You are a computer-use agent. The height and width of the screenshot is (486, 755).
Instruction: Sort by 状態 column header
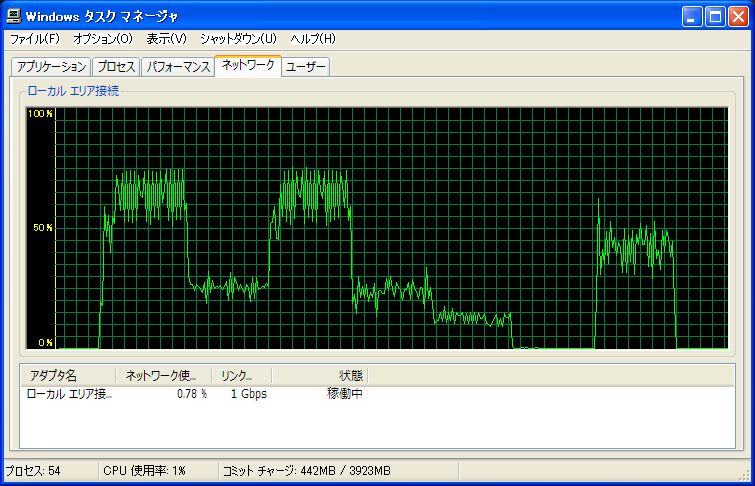tap(320, 376)
